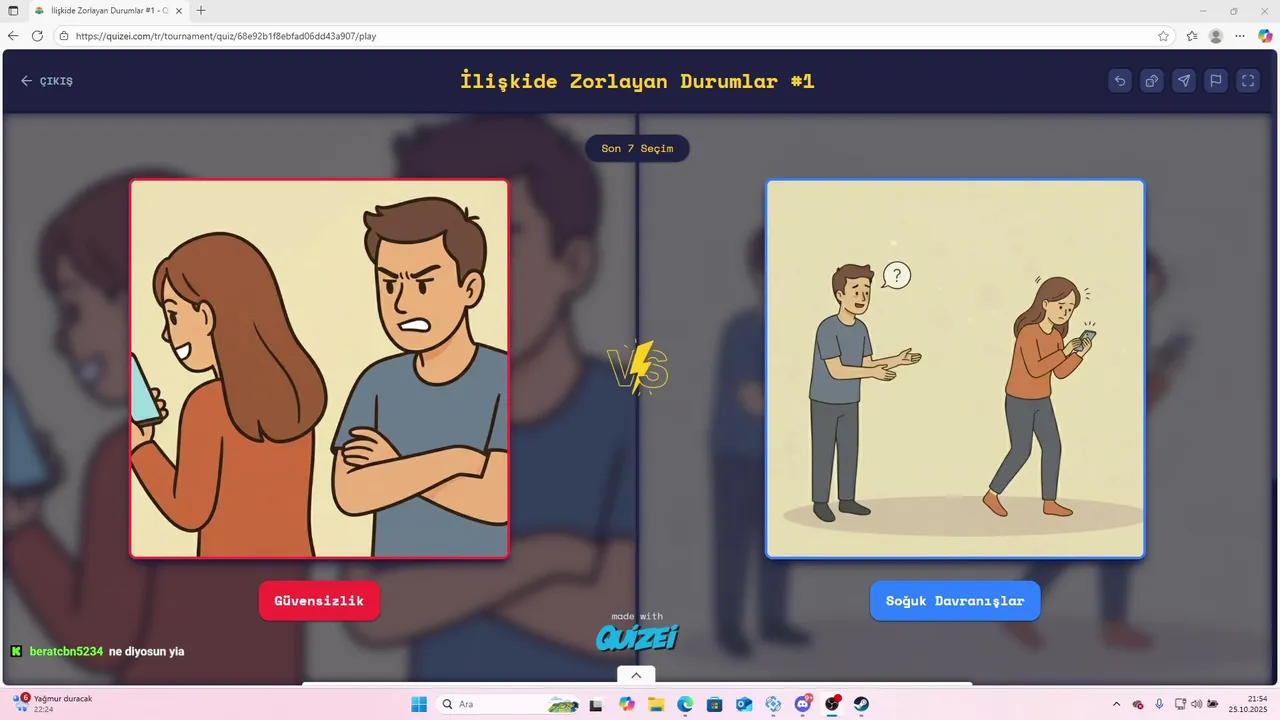Open File Explorer from the taskbar

(x=656, y=704)
